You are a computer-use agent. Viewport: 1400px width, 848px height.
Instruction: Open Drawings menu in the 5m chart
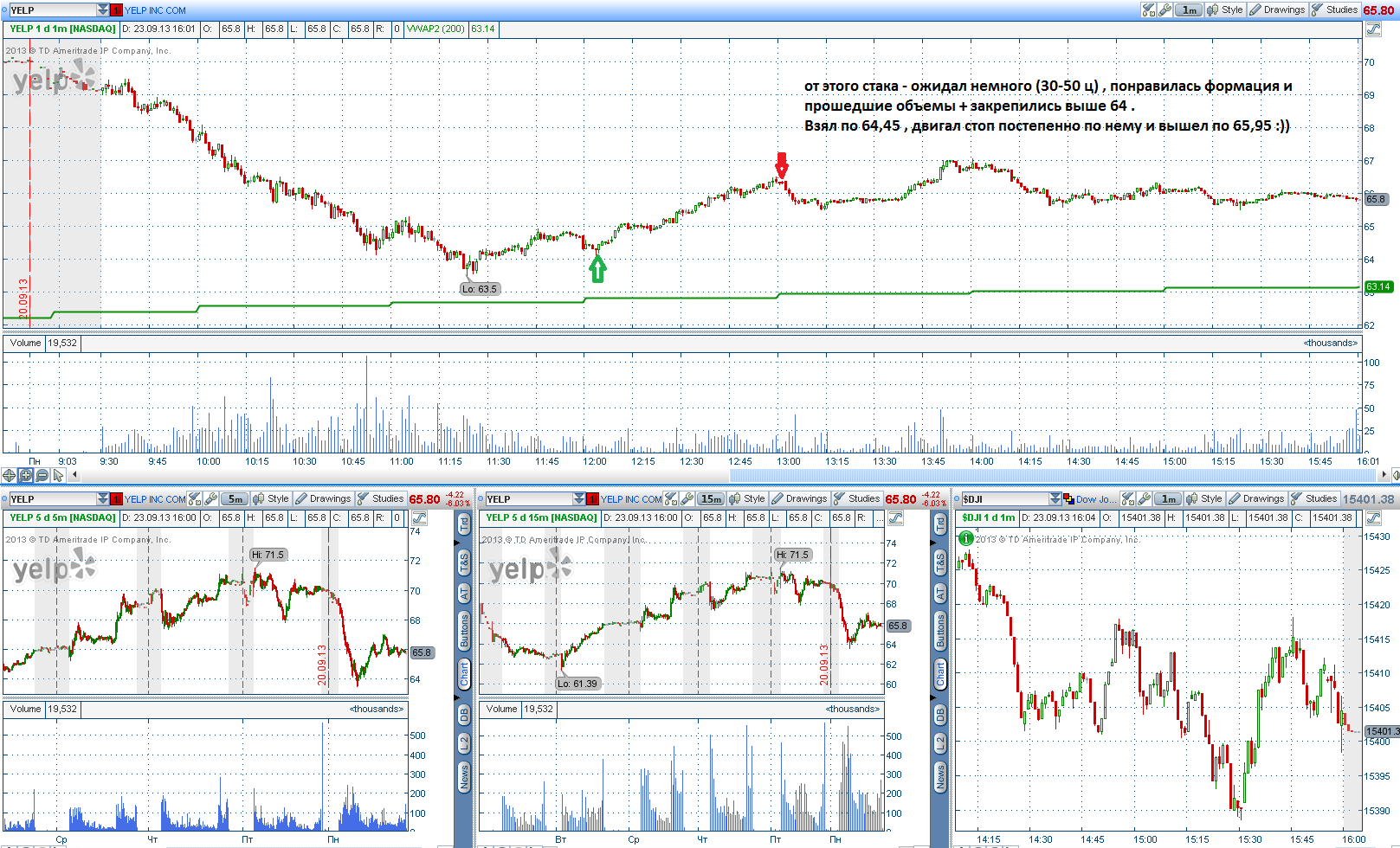[323, 499]
